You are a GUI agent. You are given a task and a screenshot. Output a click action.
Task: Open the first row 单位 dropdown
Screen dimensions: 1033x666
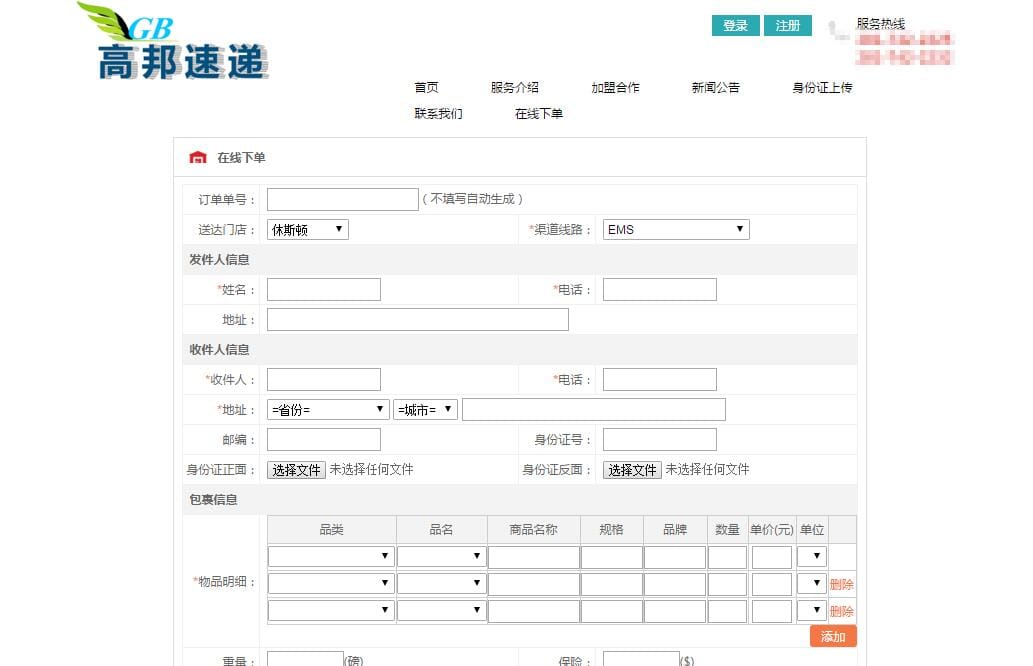812,557
